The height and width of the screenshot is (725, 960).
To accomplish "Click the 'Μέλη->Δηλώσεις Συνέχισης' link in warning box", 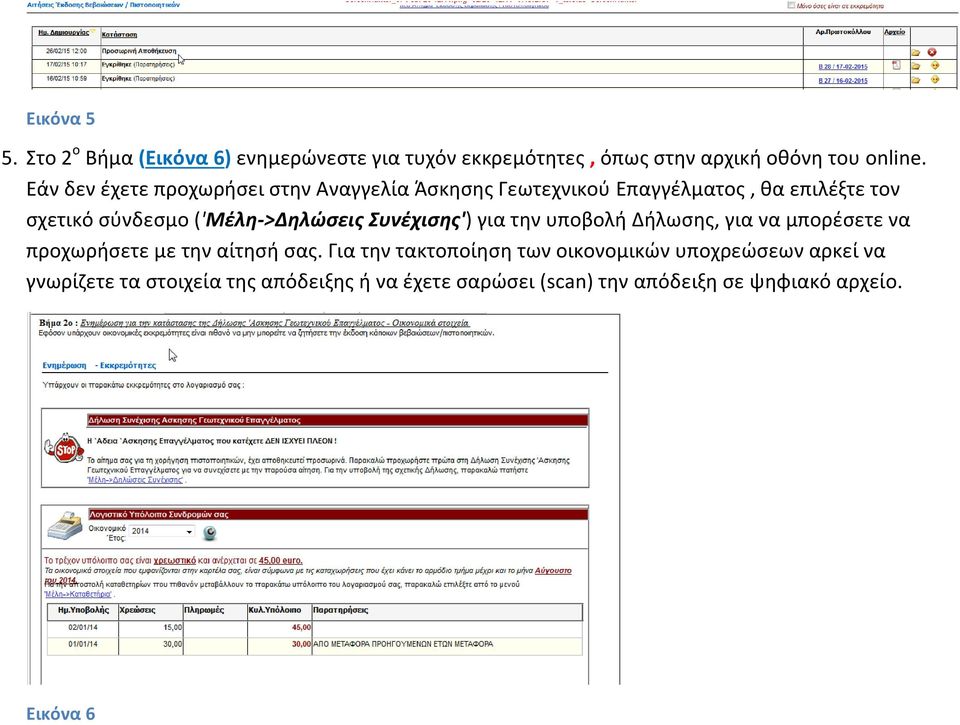I will [x=135, y=480].
